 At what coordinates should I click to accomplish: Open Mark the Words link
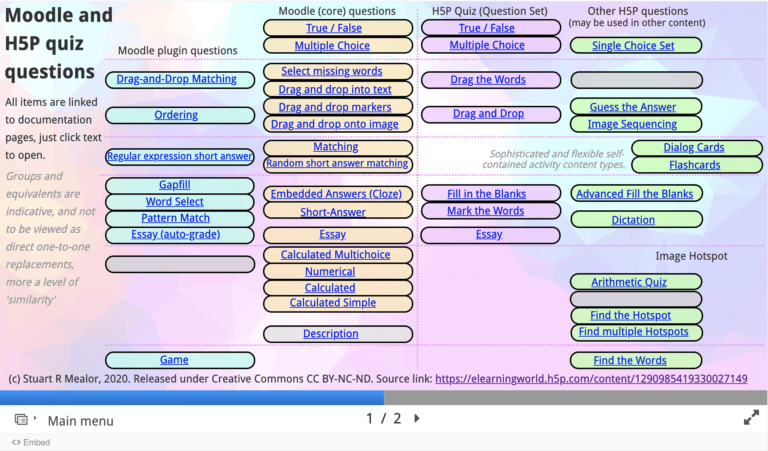[485, 211]
